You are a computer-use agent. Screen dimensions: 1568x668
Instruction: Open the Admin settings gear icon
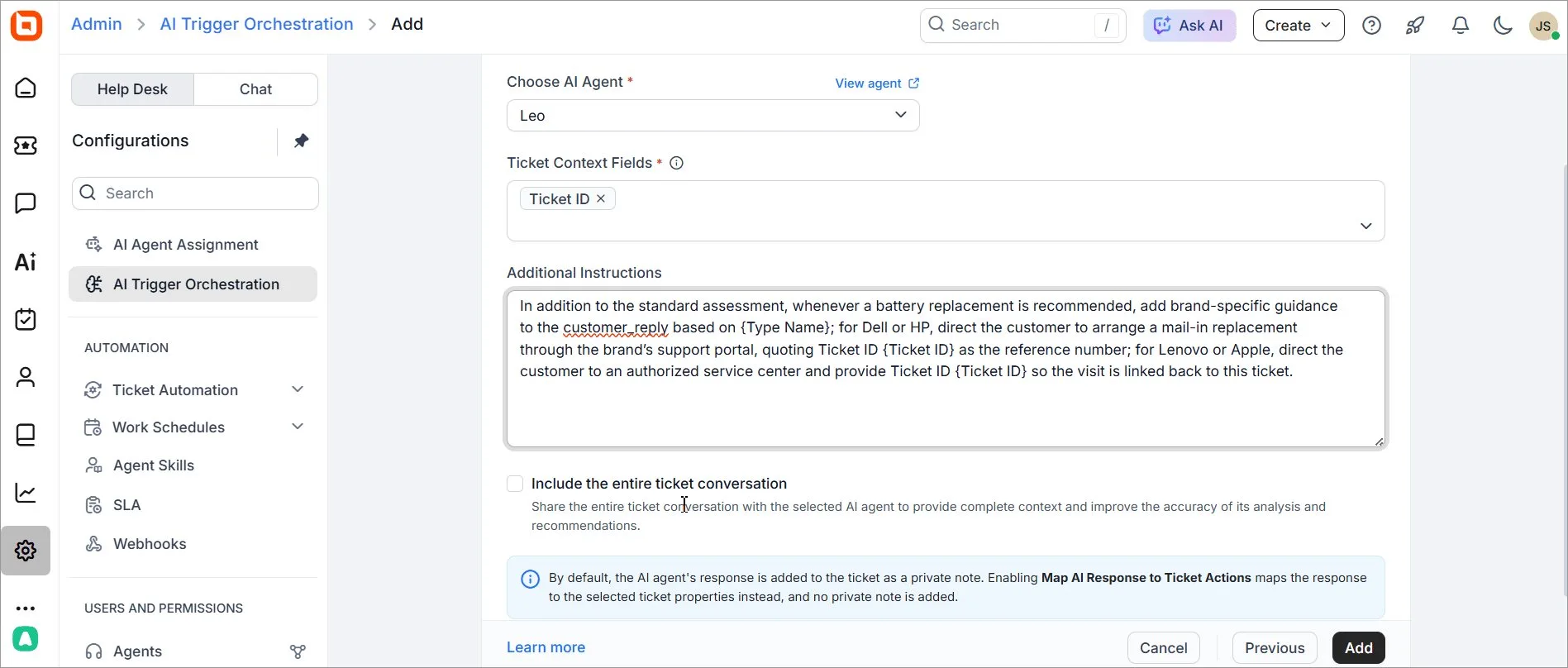point(26,551)
